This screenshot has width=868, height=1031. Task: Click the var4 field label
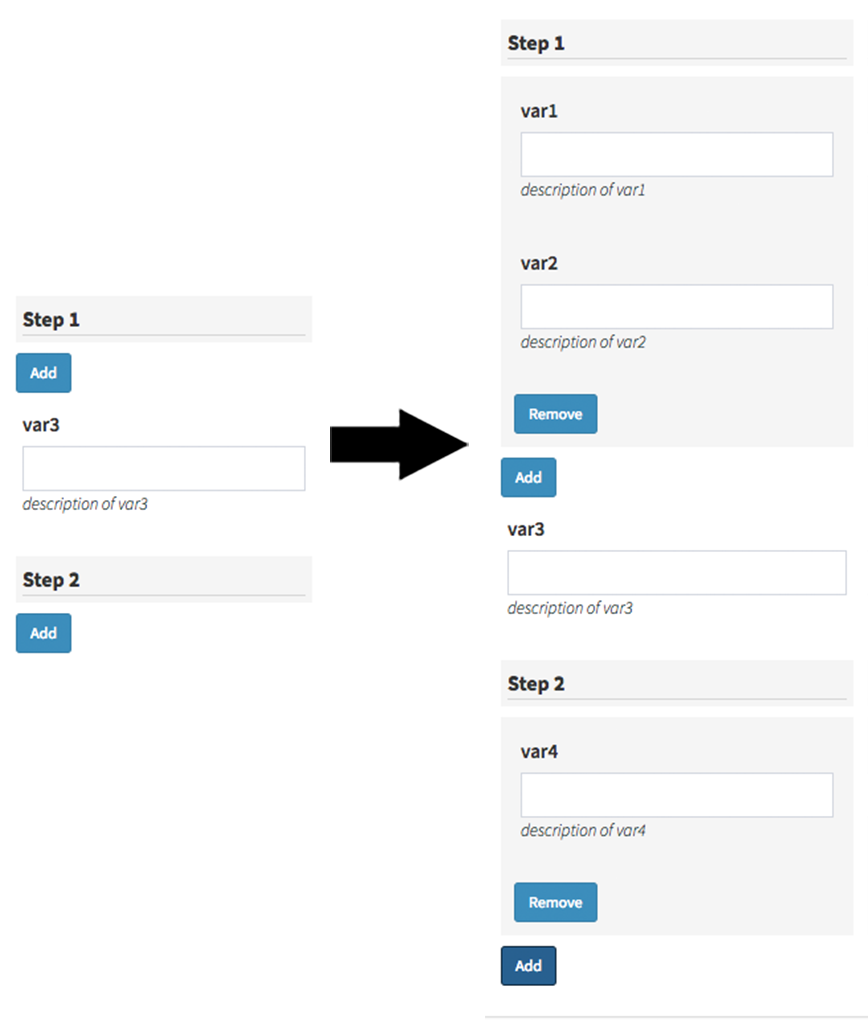click(x=539, y=752)
